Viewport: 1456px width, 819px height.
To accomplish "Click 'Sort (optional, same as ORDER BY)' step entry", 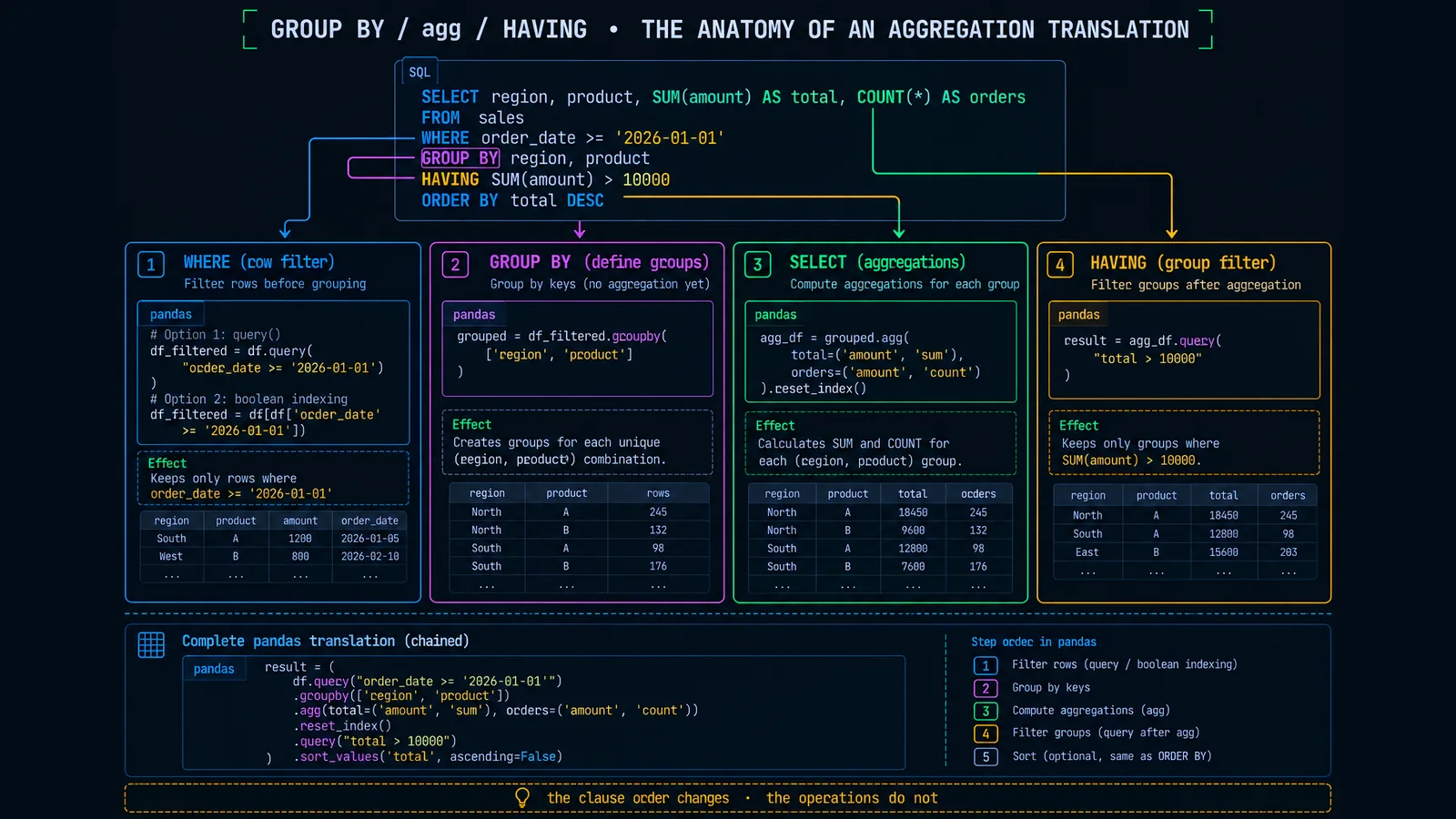I will coord(1112,756).
